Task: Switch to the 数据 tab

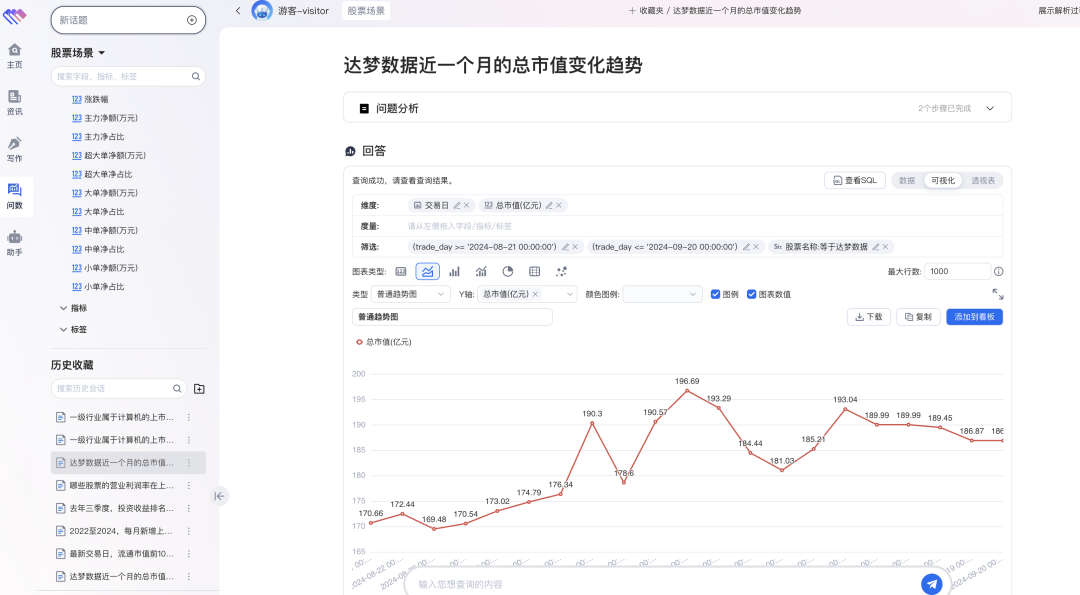Action: point(907,180)
